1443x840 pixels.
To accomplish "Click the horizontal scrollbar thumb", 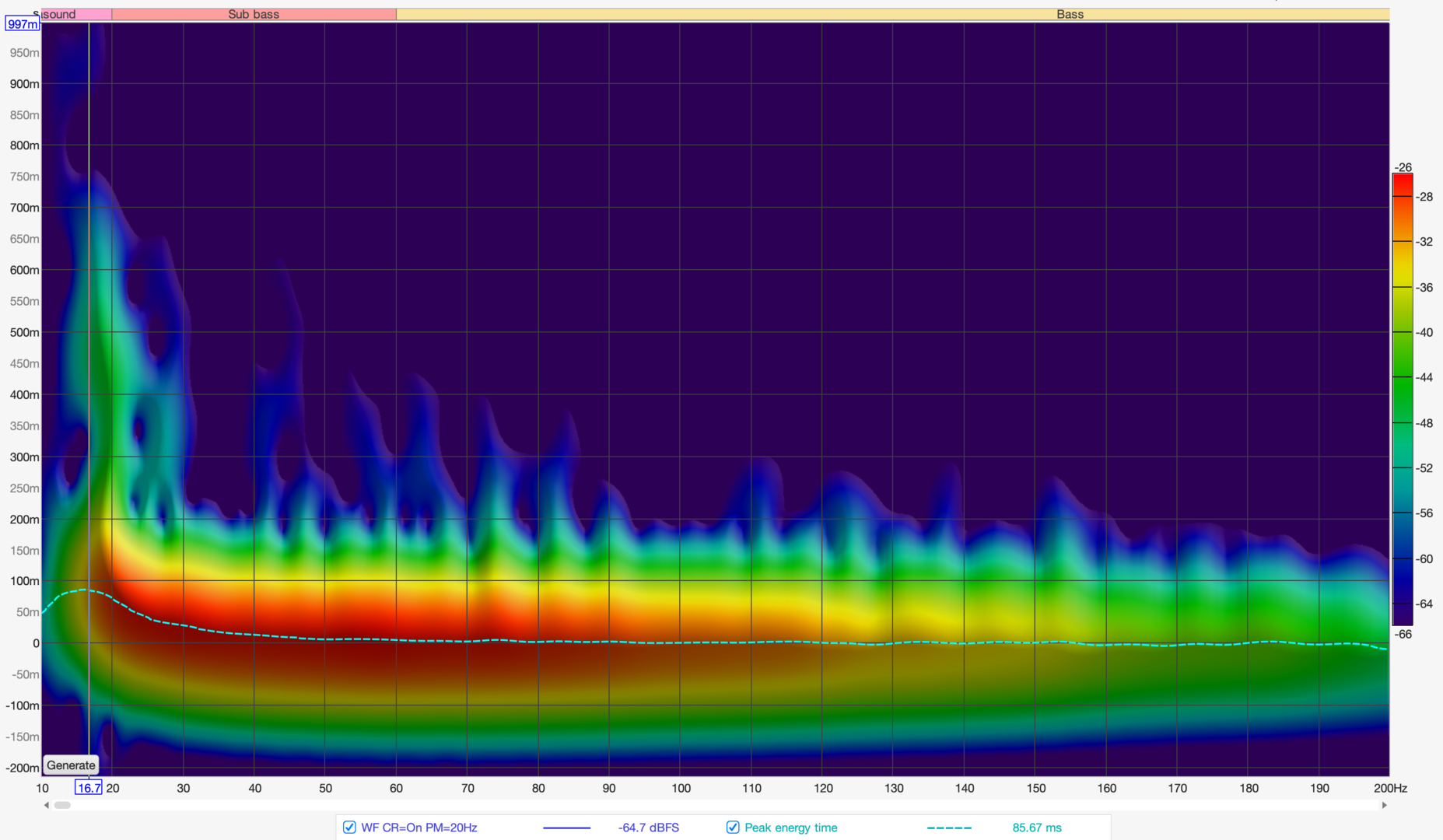I will coord(62,805).
